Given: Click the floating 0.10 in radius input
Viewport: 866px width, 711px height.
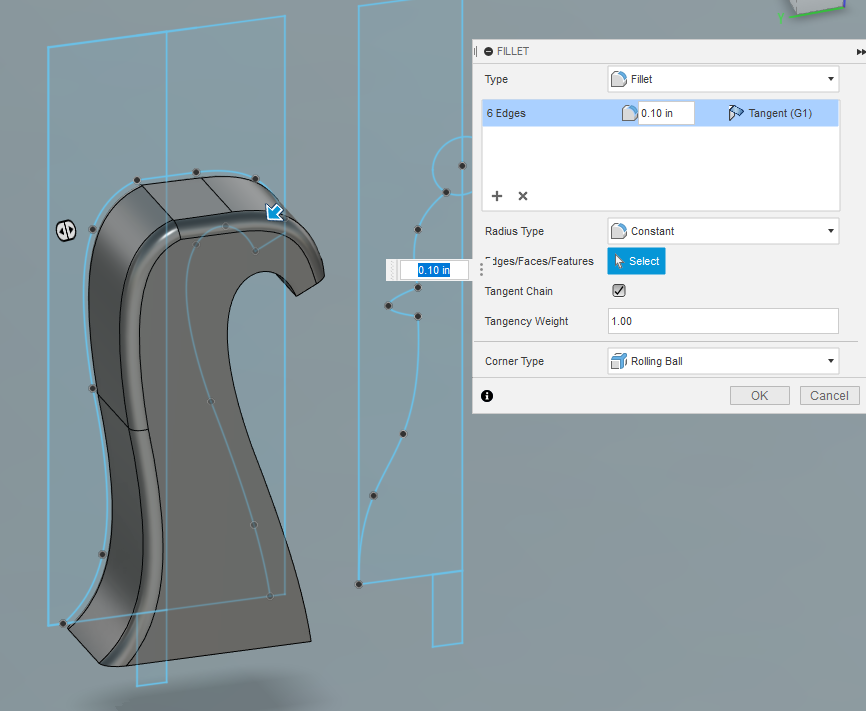Looking at the screenshot, I should tap(434, 270).
